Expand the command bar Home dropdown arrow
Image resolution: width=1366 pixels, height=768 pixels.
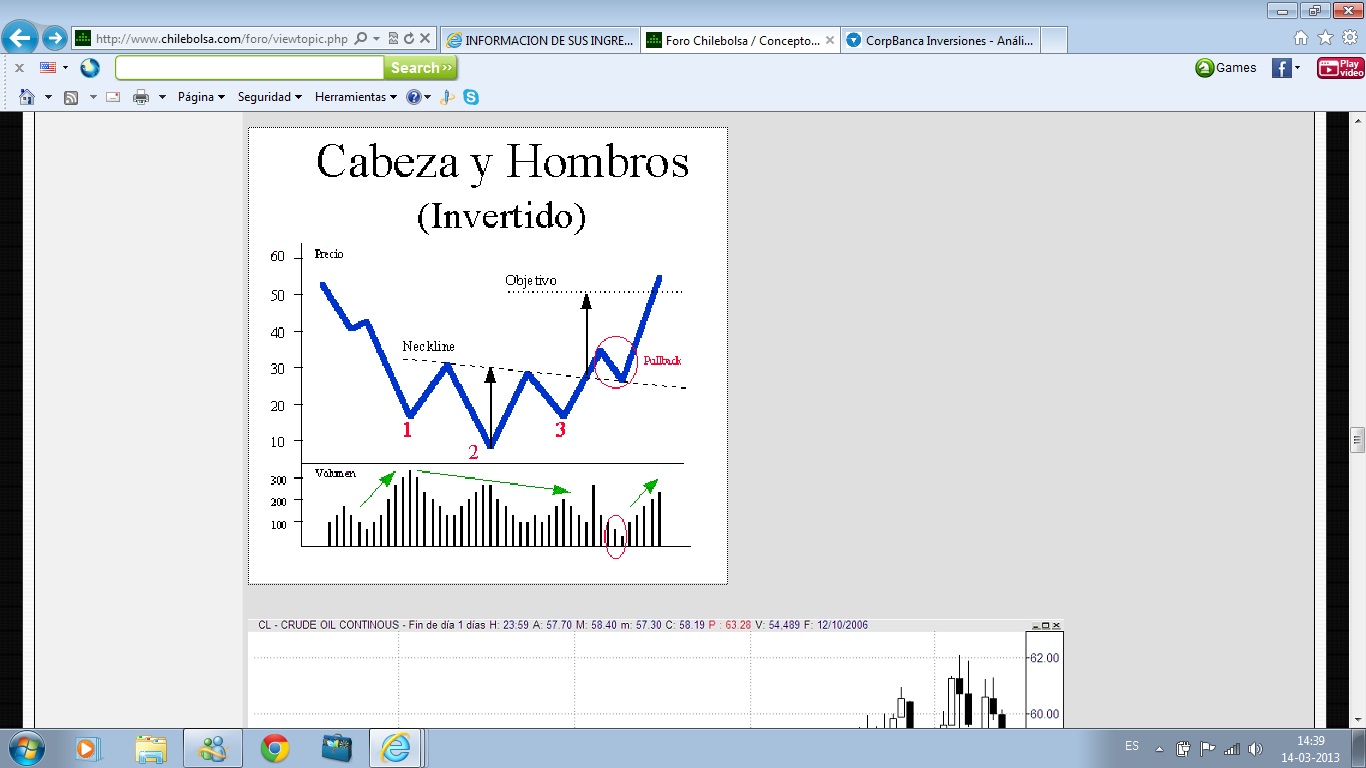pos(48,97)
